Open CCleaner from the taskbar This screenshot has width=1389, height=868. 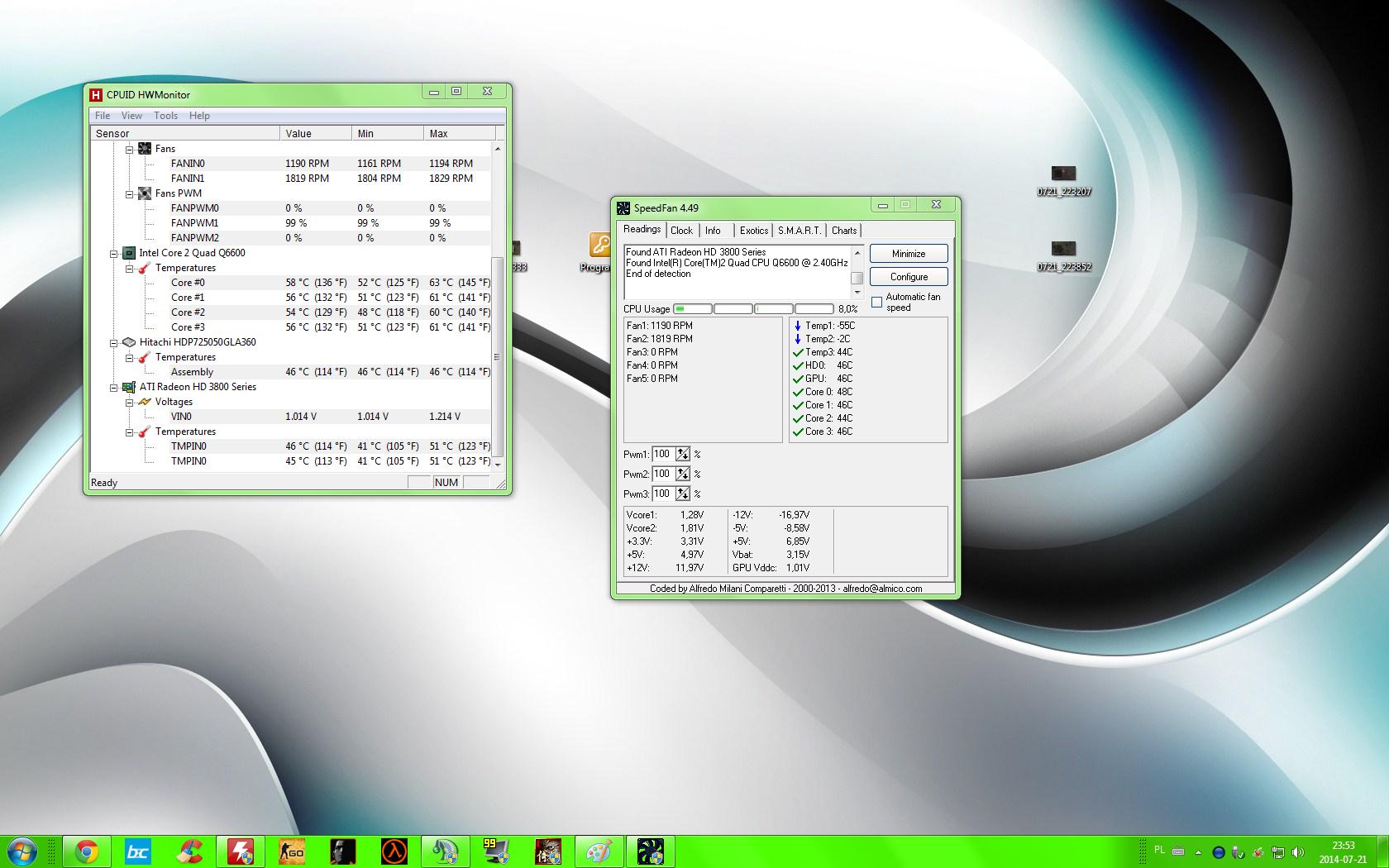(190, 851)
